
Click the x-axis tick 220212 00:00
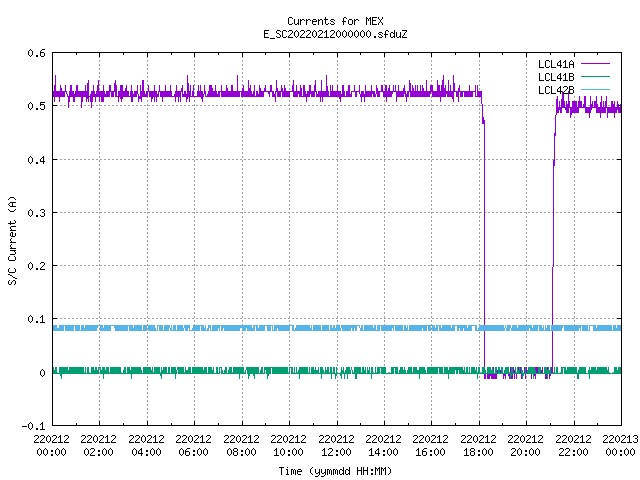click(x=51, y=445)
